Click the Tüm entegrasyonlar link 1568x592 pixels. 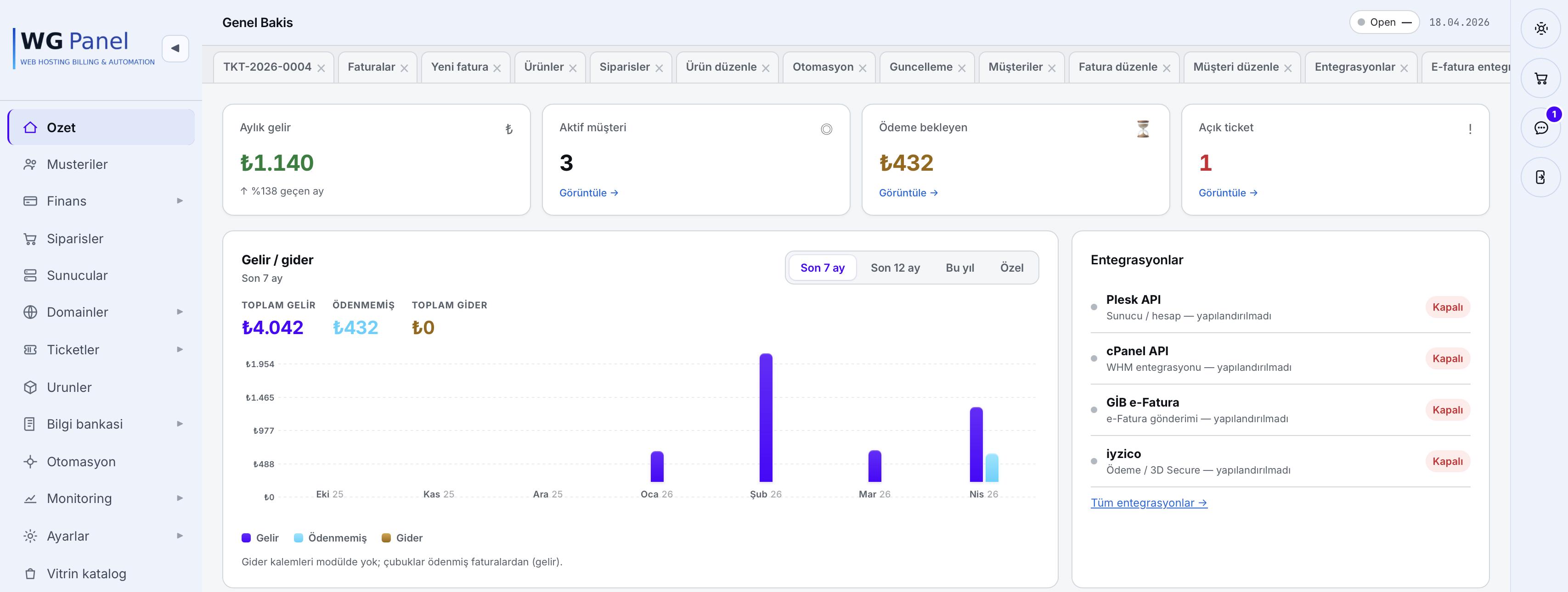pos(1149,503)
